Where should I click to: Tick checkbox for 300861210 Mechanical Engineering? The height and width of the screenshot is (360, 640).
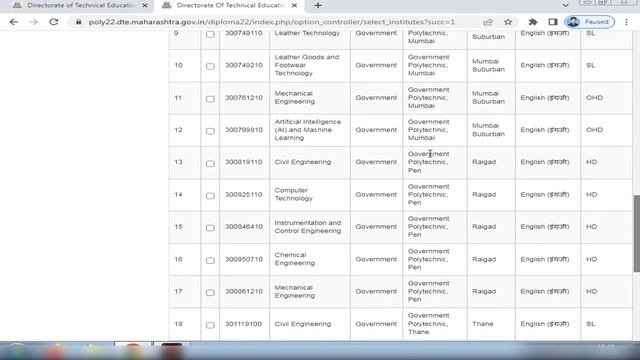point(210,292)
